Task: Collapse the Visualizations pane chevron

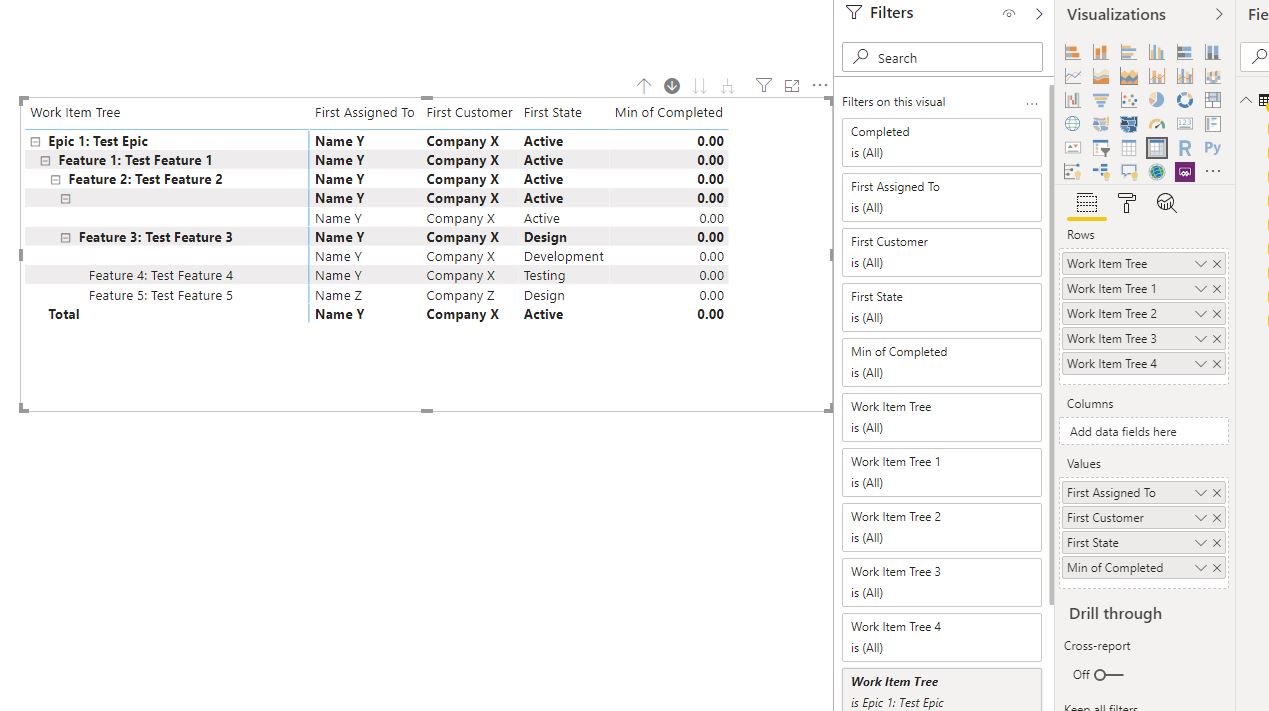Action: pyautogui.click(x=1219, y=14)
